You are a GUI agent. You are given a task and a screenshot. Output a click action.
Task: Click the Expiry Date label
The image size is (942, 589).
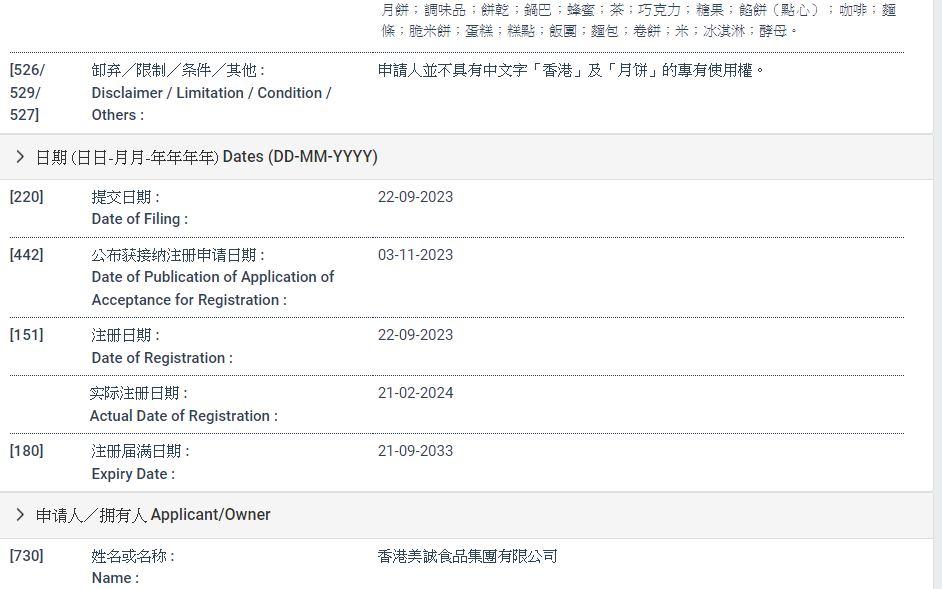[x=140, y=463]
